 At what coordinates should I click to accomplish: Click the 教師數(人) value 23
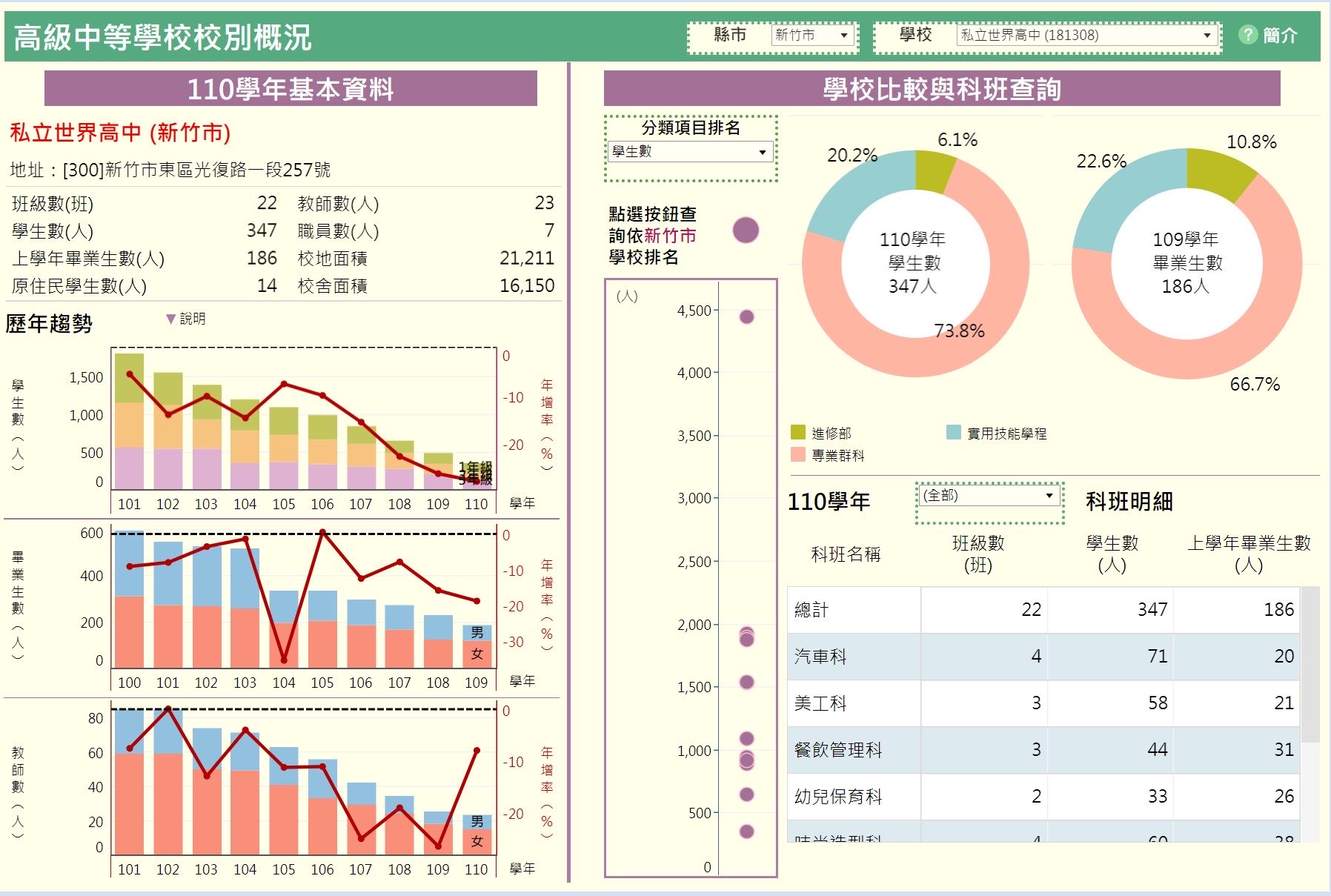[x=544, y=203]
